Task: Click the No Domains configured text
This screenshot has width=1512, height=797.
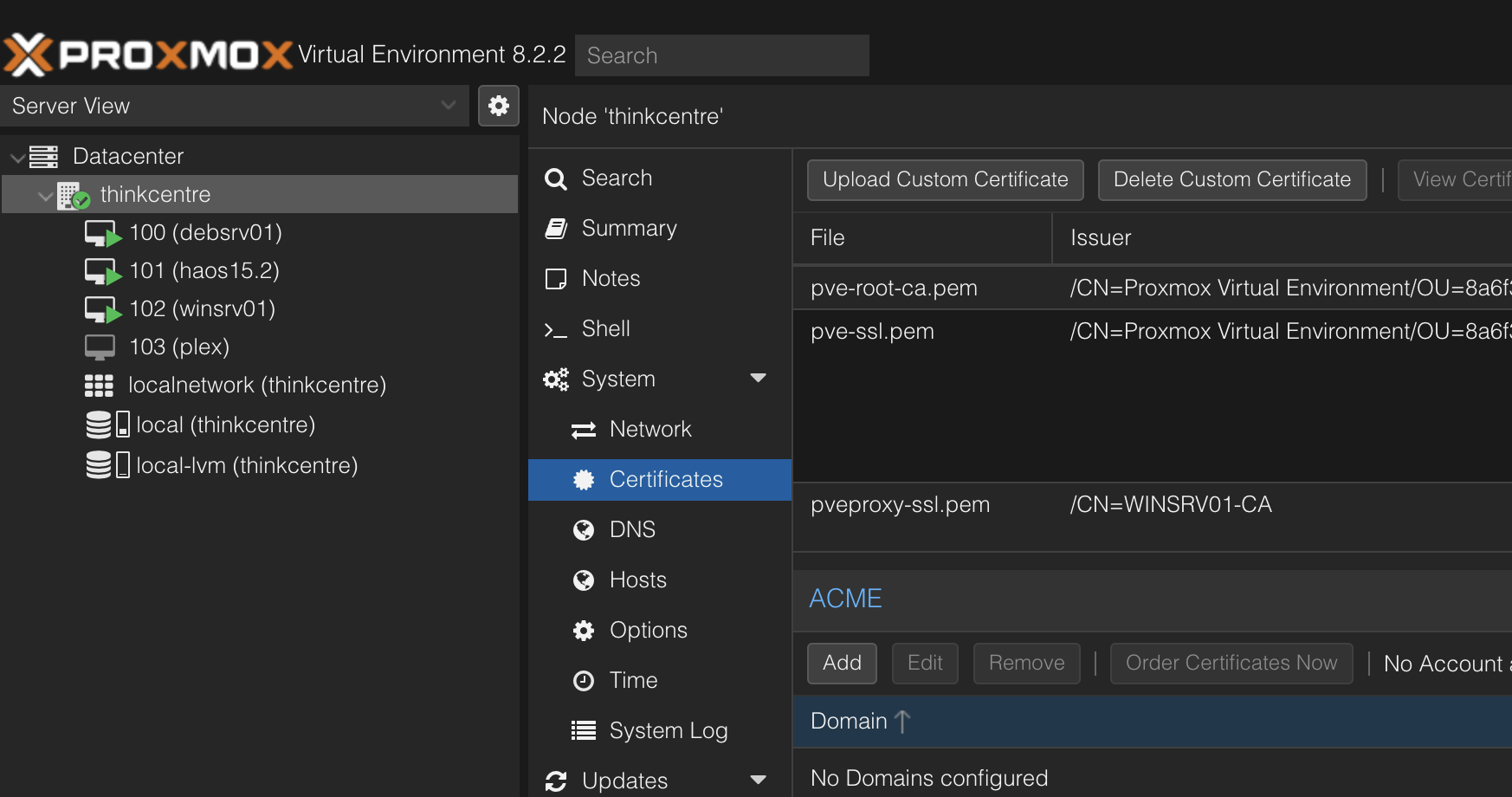Action: [x=929, y=779]
